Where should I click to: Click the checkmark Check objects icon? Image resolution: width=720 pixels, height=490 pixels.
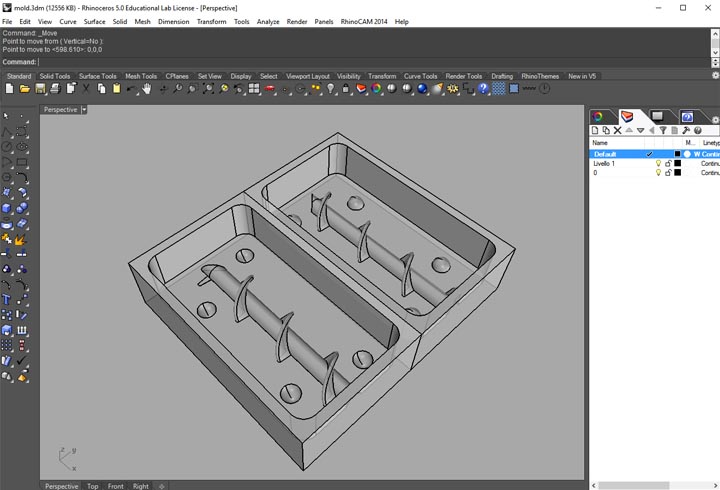click(22, 361)
